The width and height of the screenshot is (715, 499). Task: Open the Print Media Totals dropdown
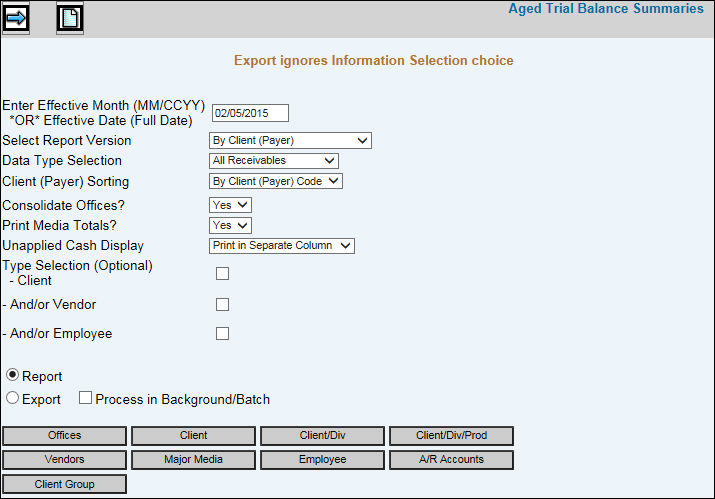(230, 225)
